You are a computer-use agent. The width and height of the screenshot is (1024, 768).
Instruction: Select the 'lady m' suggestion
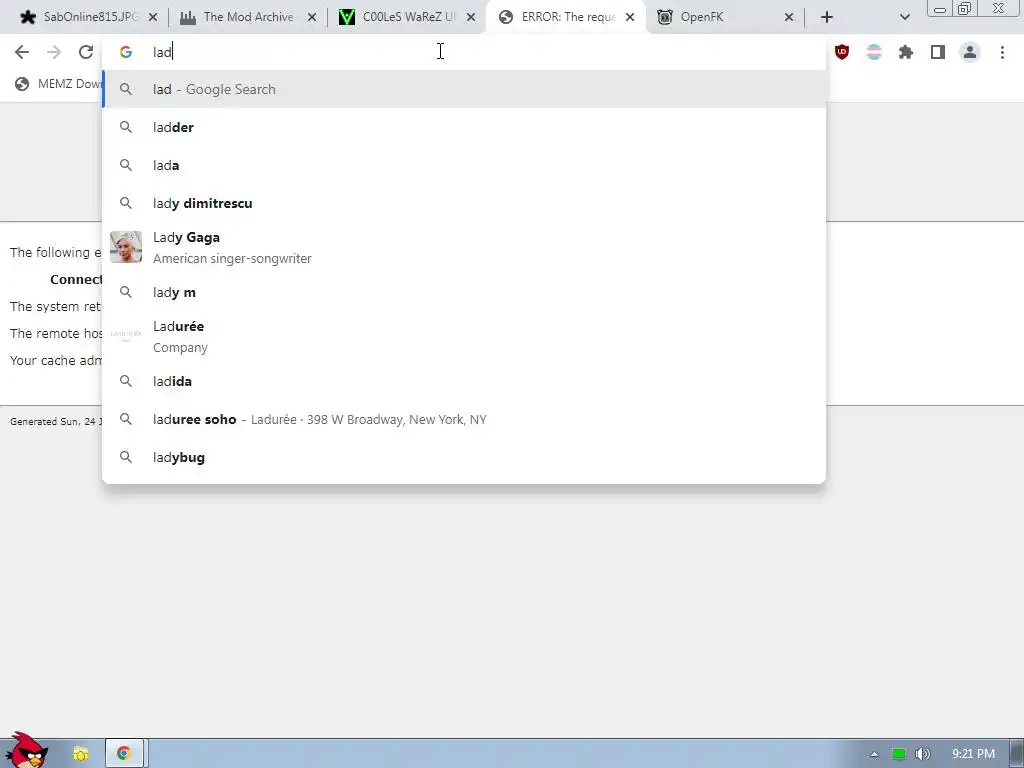click(x=464, y=292)
